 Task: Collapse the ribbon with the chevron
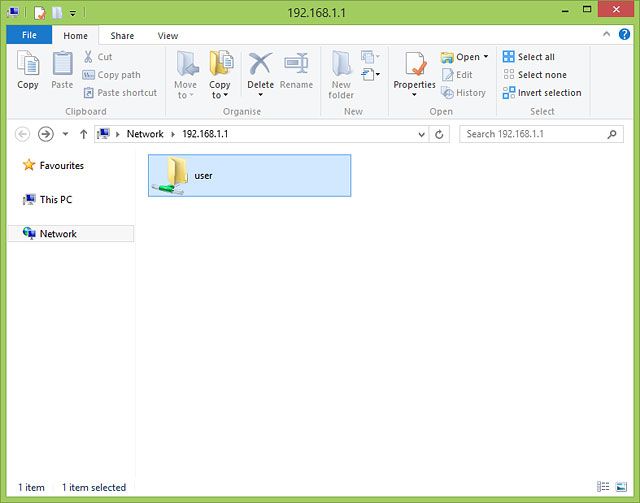click(607, 34)
